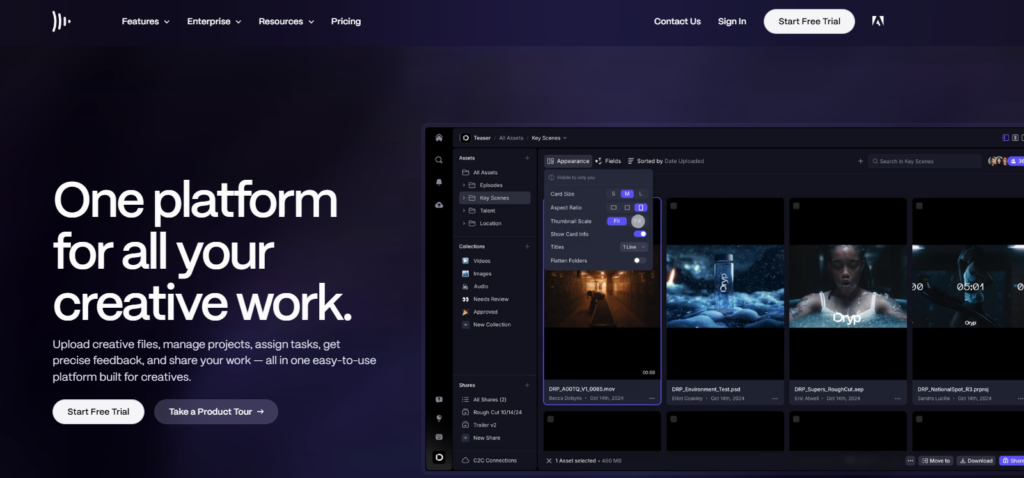Image resolution: width=1024 pixels, height=478 pixels.
Task: Choose the portrait aspect ratio option
Action: pyautogui.click(x=641, y=208)
